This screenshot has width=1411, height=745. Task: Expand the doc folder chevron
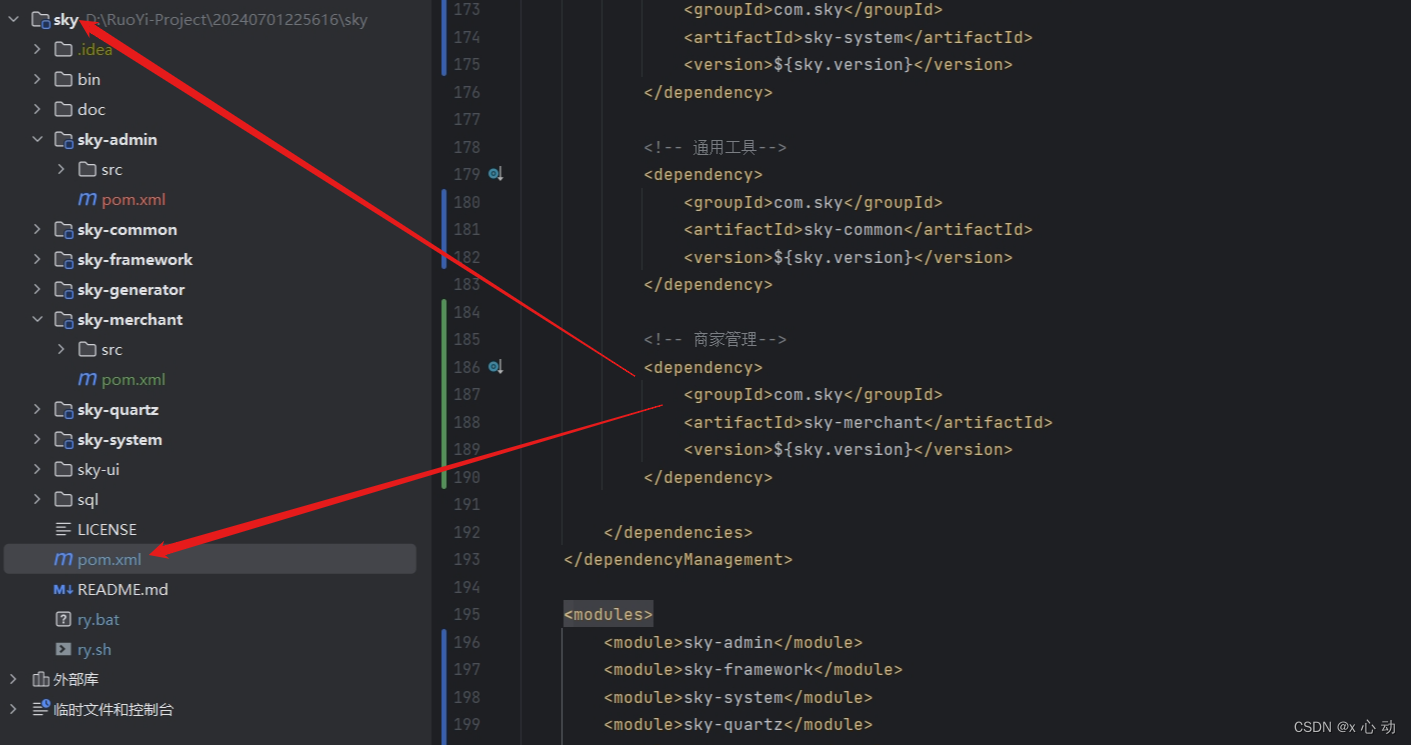point(37,110)
